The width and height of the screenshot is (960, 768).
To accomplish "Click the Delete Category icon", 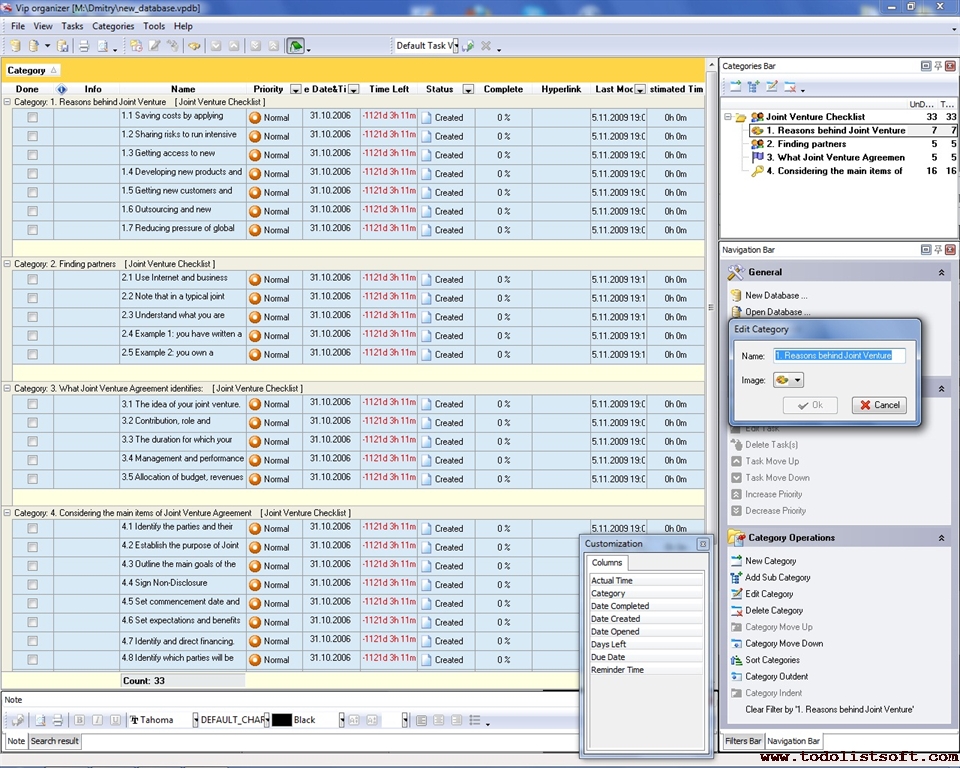I will [x=736, y=611].
